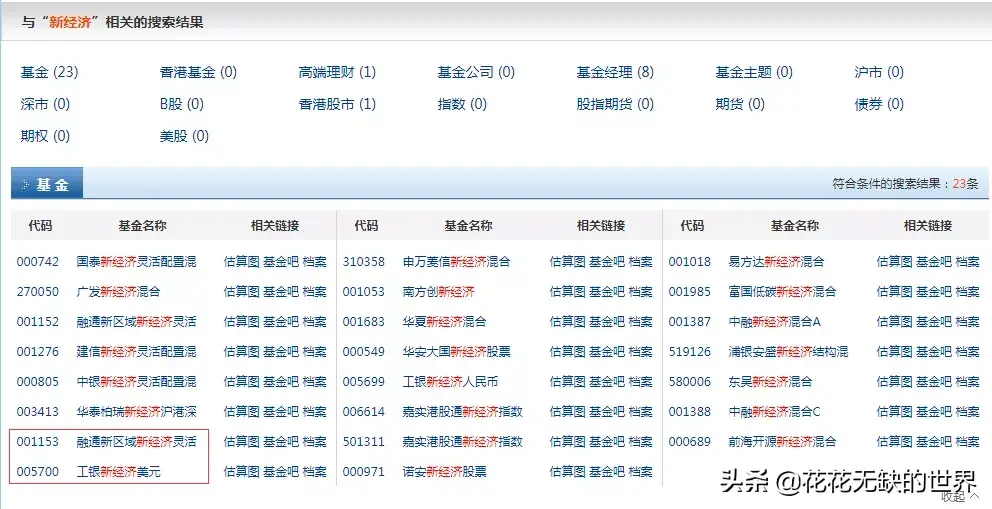Select the B股 (0) category
Image resolution: width=992 pixels, height=509 pixels.
click(182, 104)
